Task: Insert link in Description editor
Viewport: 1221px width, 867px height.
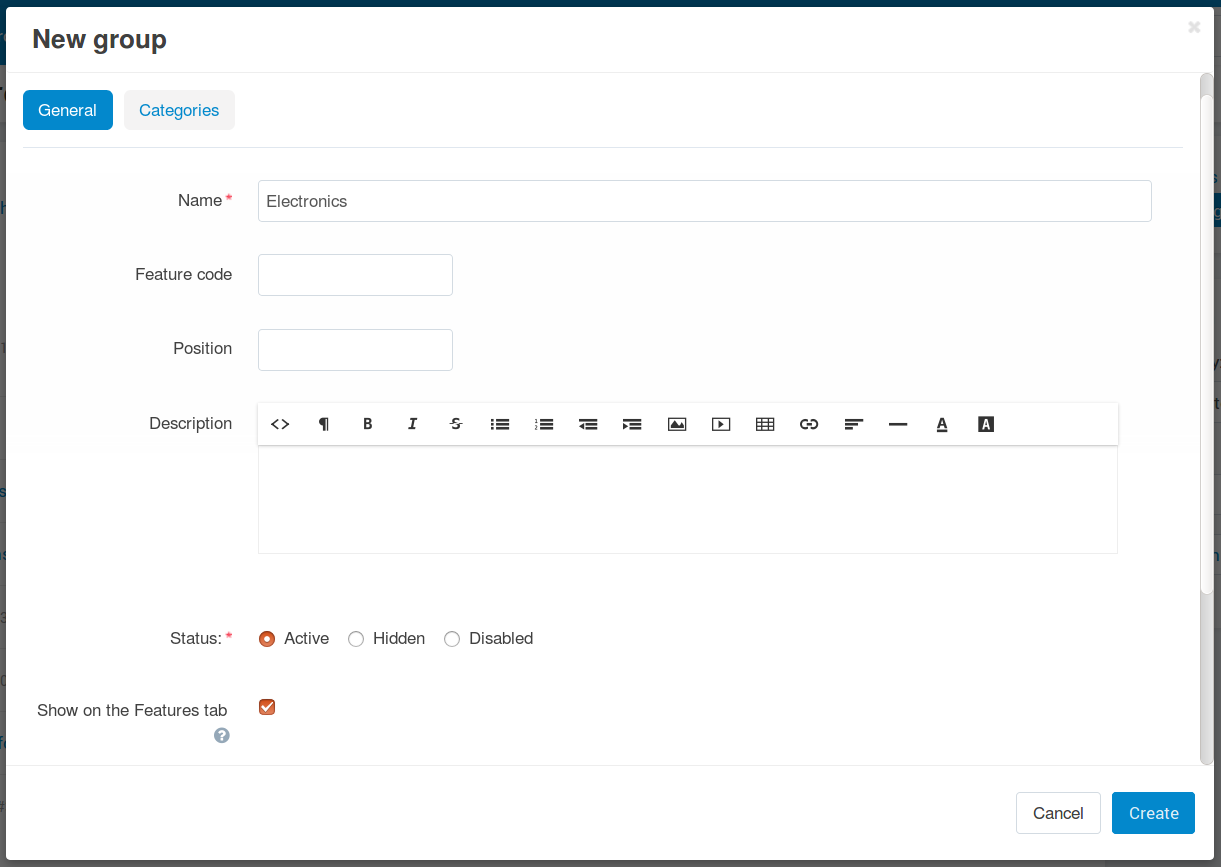Action: 809,424
